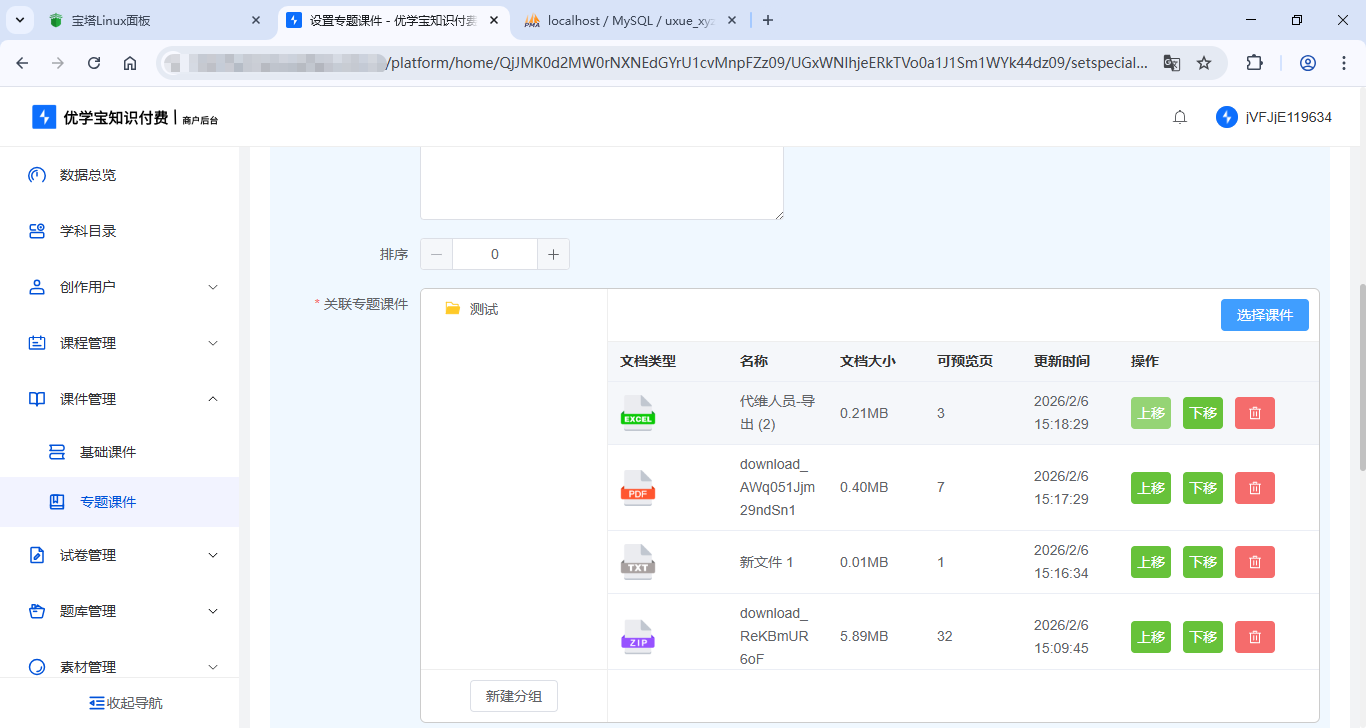This screenshot has width=1366, height=728.
Task: Open the 基础课件 submenu item
Action: tap(108, 452)
